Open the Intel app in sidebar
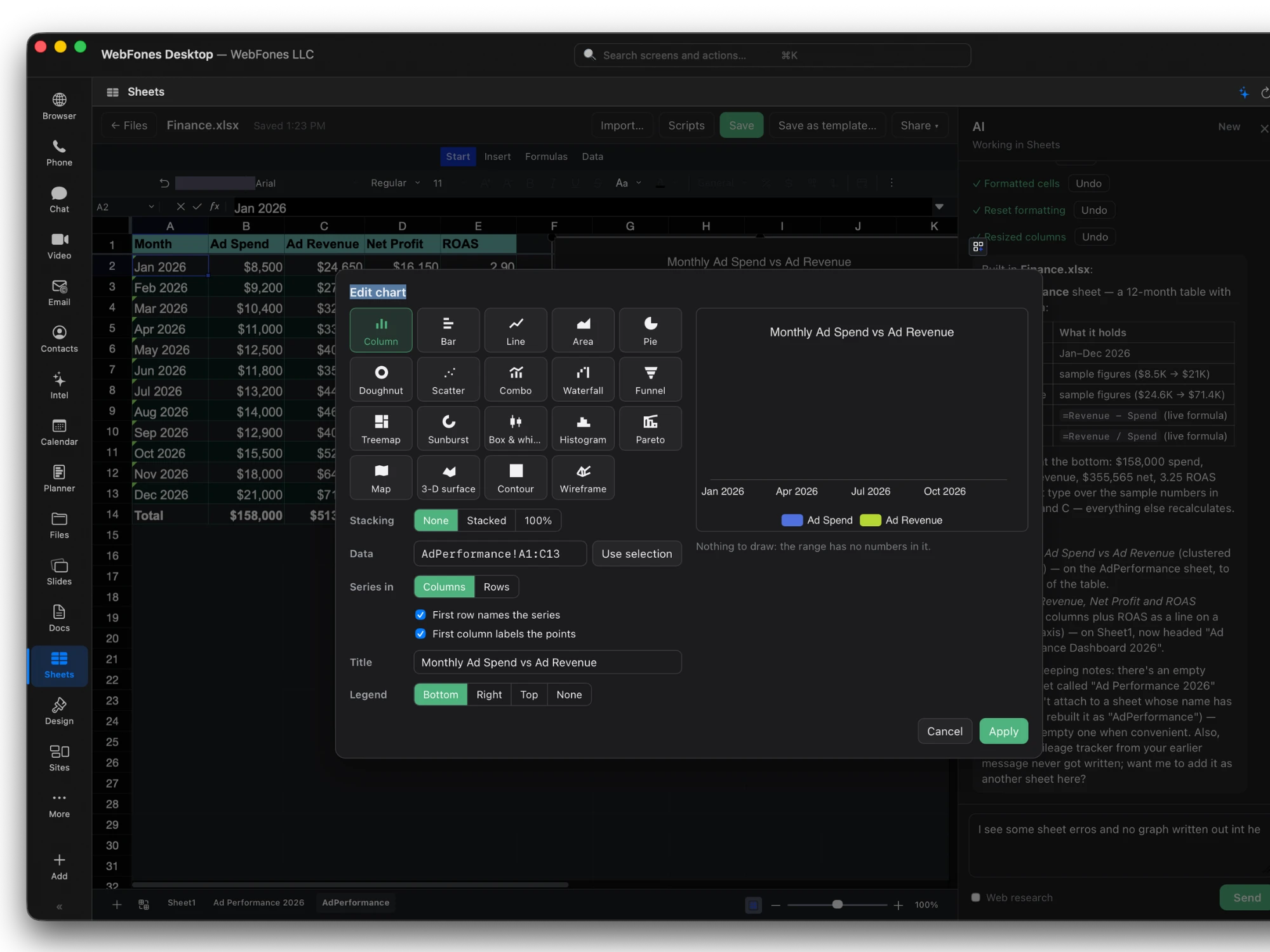Screen dimensions: 1270x952 pyautogui.click(x=59, y=385)
